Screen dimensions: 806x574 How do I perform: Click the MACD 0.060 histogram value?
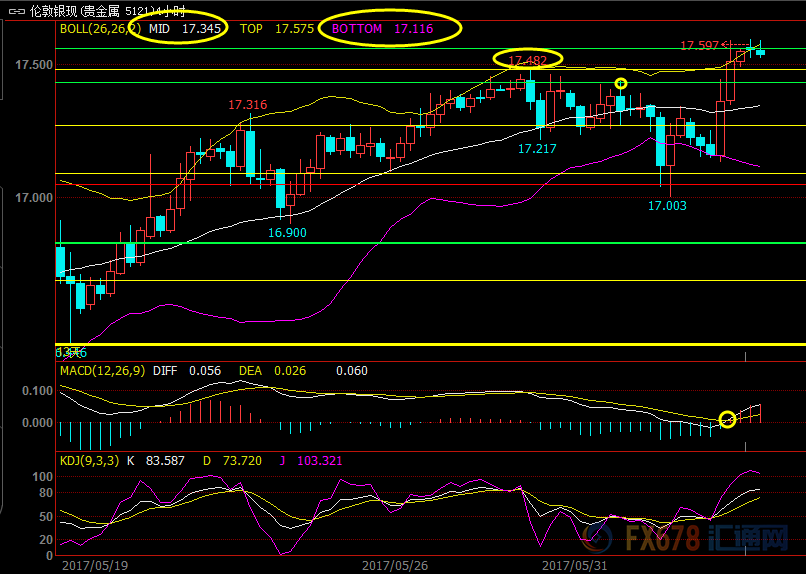click(352, 371)
